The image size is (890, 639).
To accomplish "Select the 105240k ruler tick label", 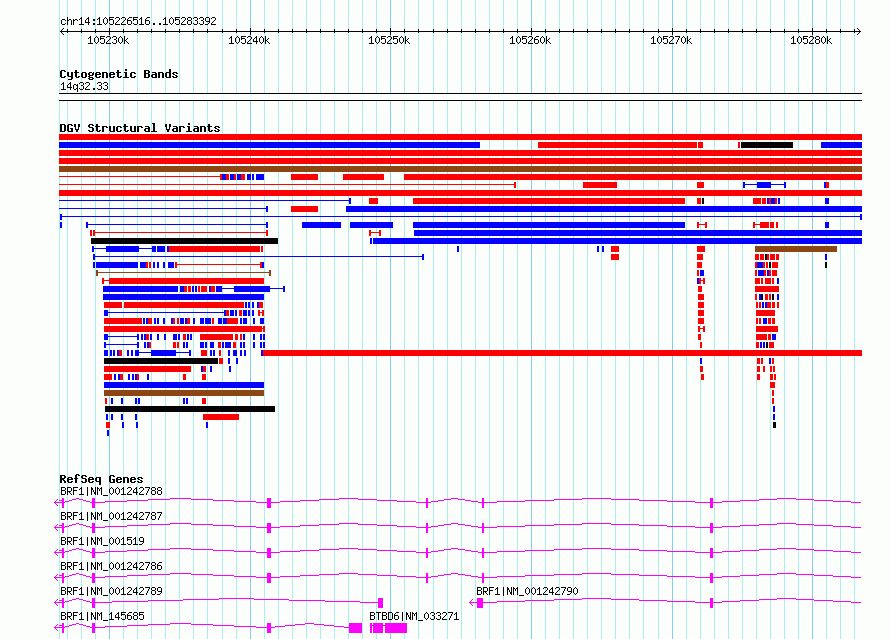I will [x=249, y=40].
